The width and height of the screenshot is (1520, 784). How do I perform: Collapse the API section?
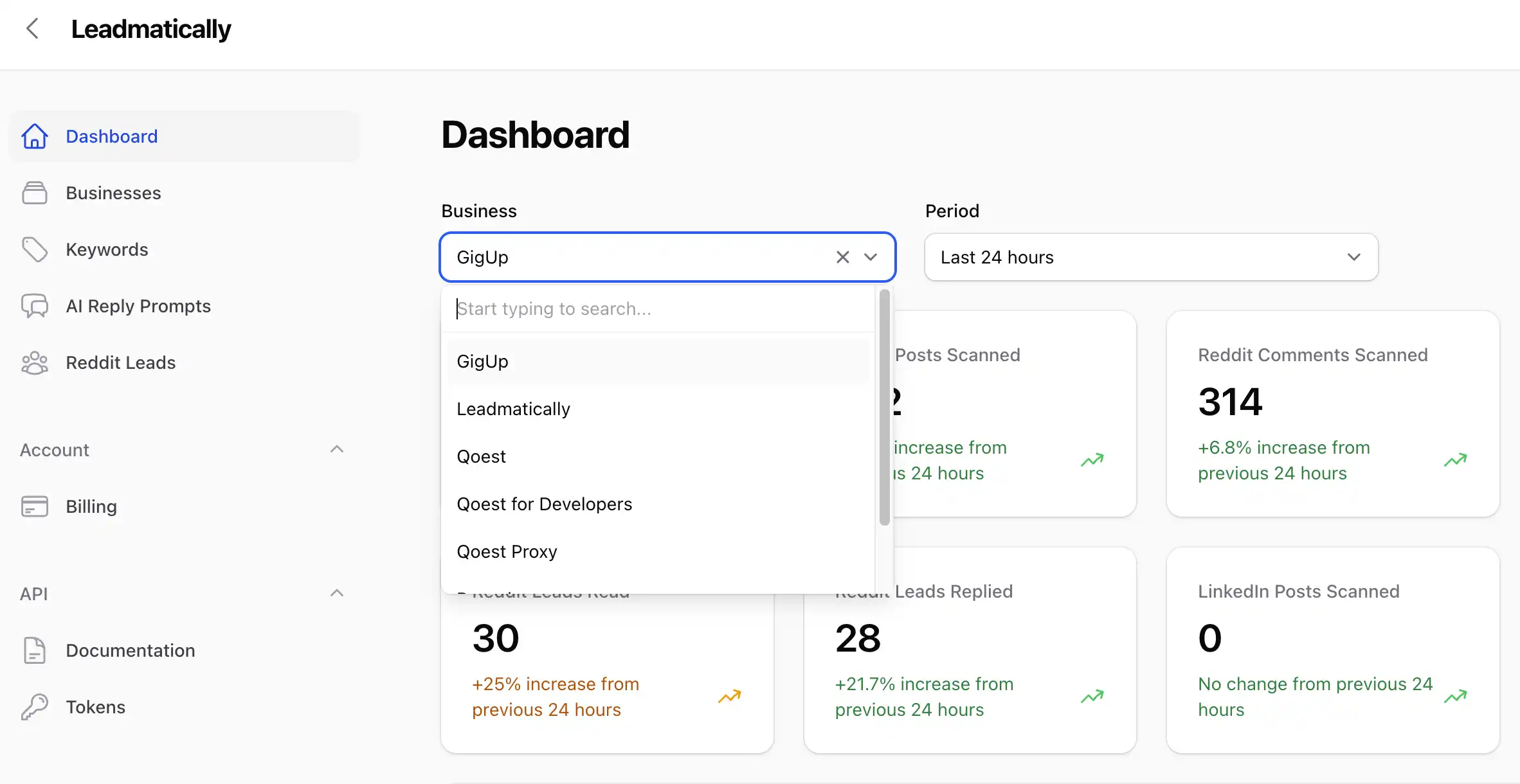pos(337,592)
